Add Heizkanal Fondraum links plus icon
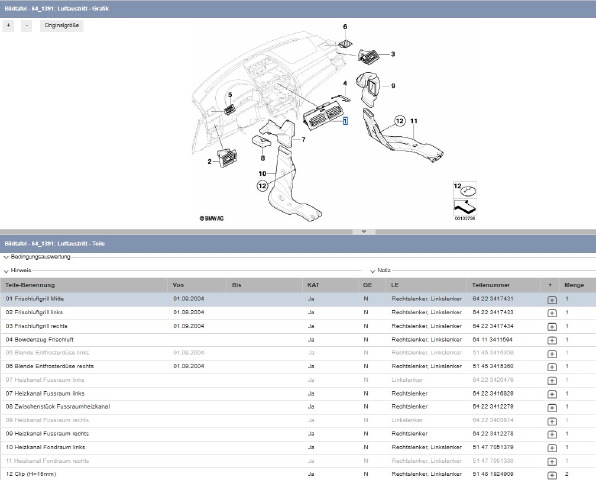 coord(552,448)
